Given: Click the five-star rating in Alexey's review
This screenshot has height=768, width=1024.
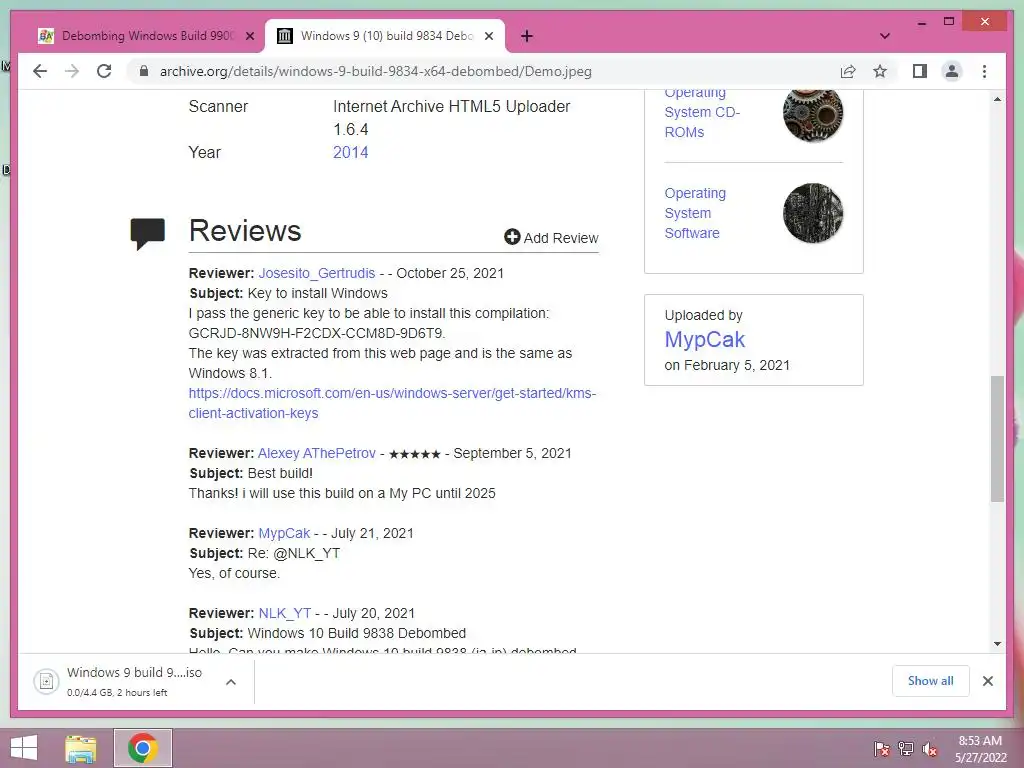Looking at the screenshot, I should [x=415, y=454].
